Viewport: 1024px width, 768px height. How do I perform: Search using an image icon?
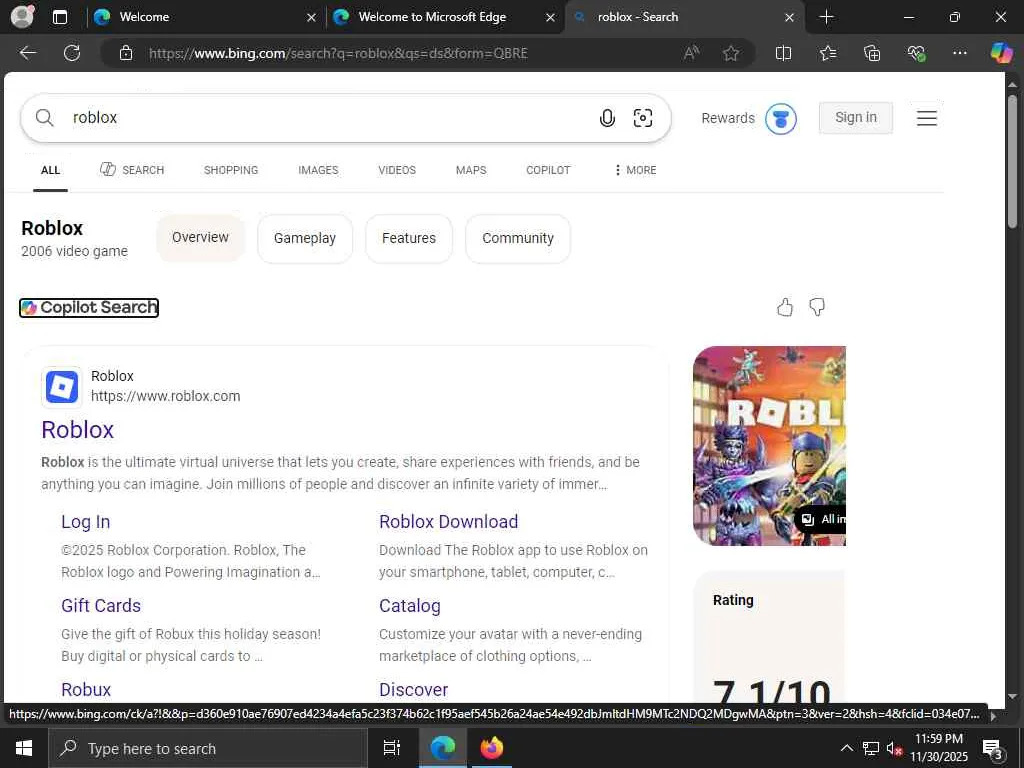(643, 118)
